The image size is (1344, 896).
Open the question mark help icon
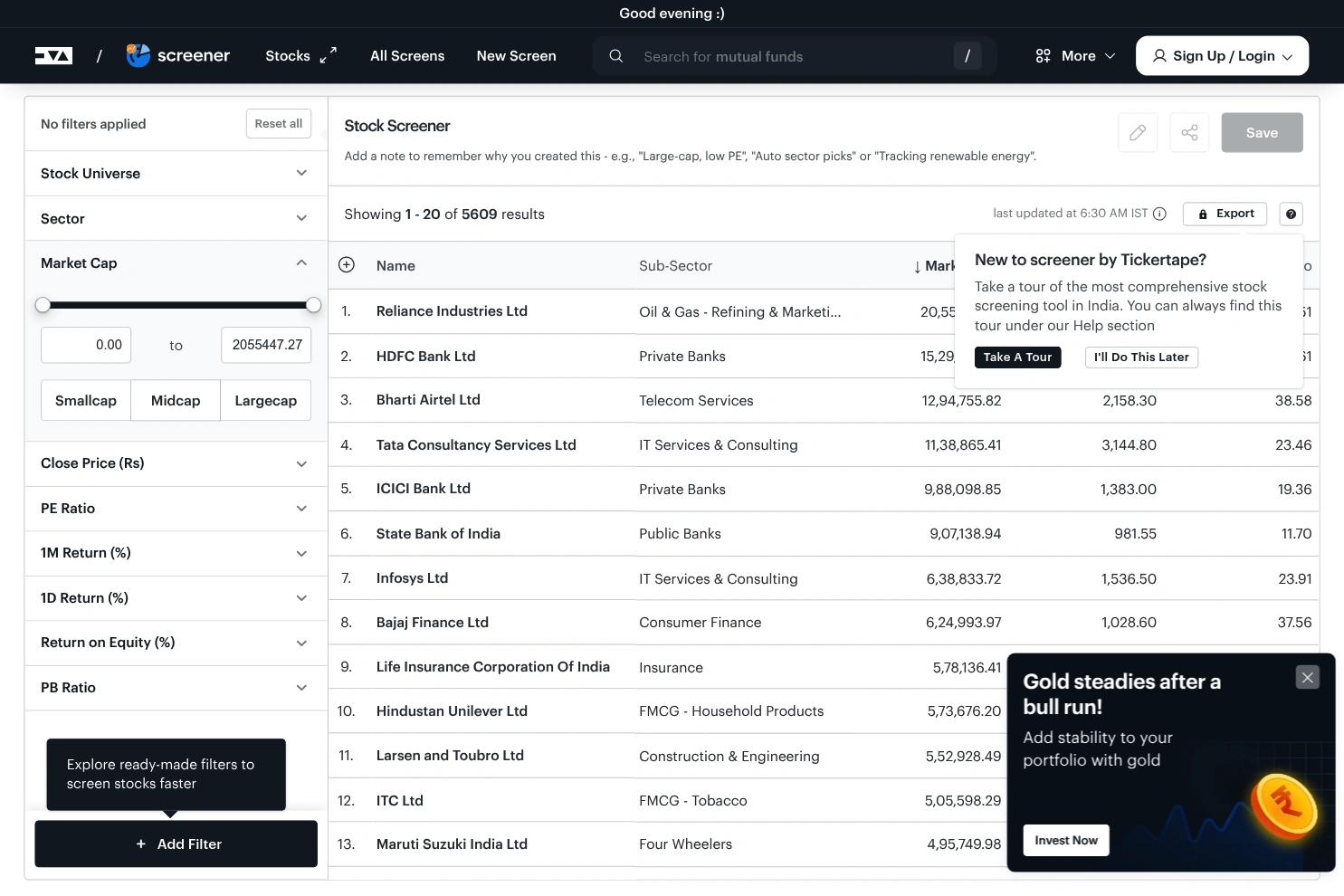1292,214
